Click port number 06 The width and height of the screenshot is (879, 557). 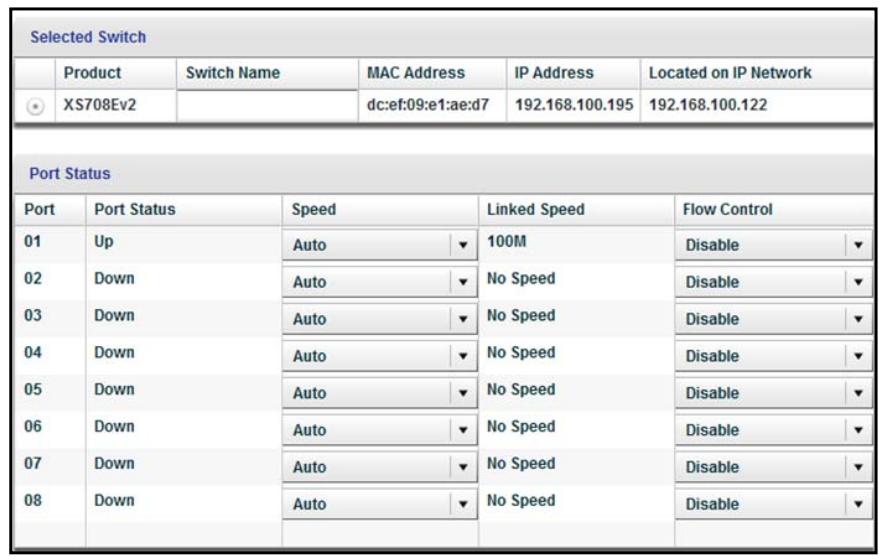coord(33,426)
